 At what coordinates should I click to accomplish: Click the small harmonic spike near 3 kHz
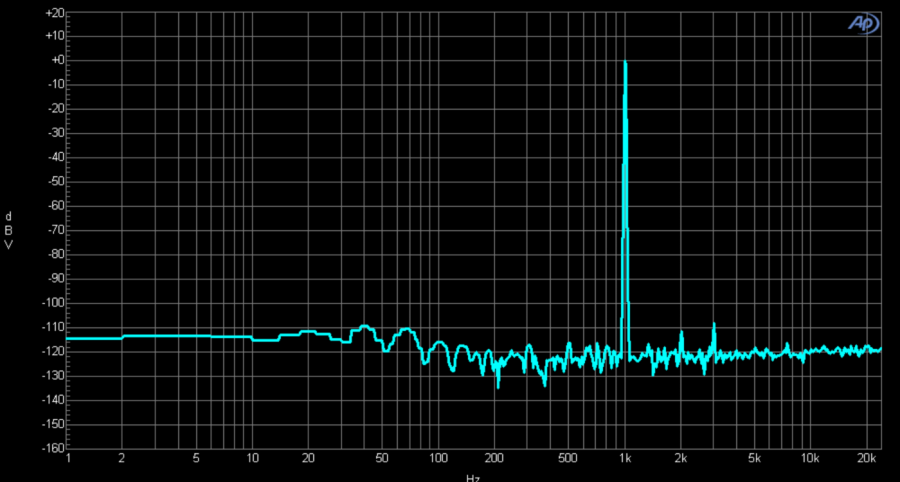714,326
